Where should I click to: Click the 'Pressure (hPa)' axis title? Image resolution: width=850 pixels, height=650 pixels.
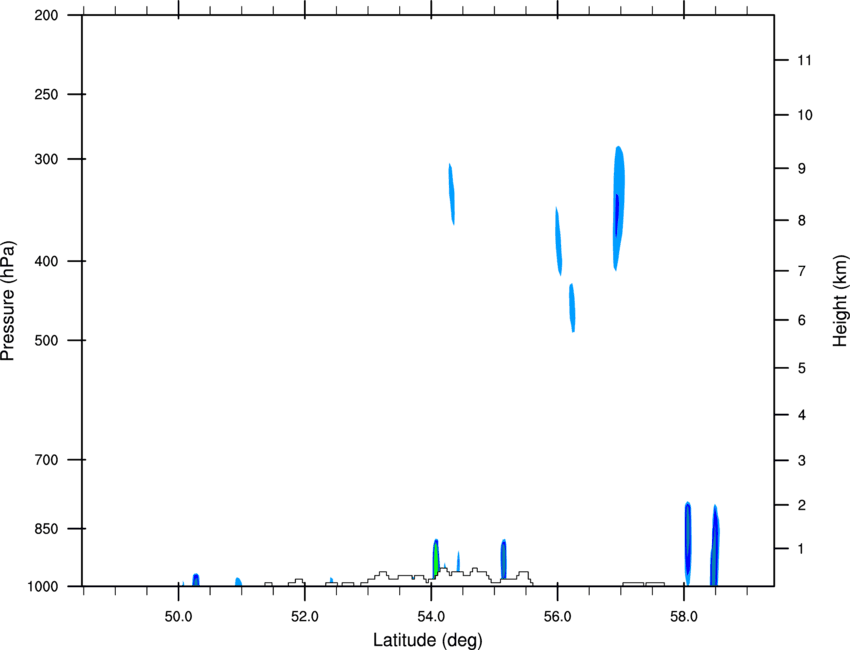(8, 301)
